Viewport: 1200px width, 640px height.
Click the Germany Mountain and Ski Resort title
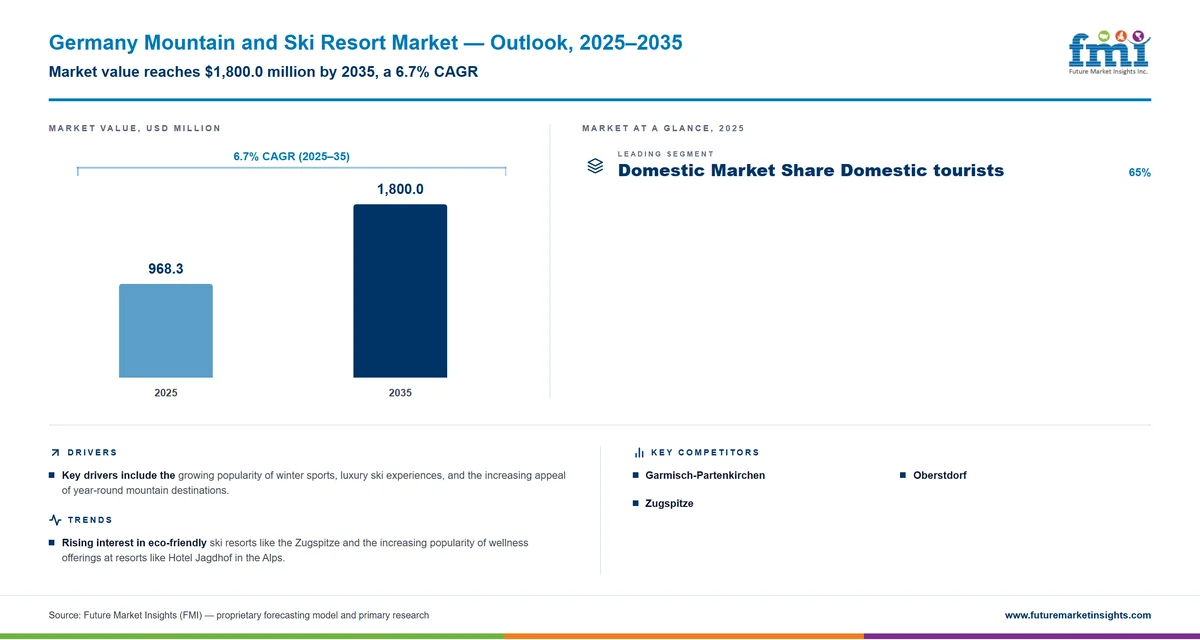[365, 43]
